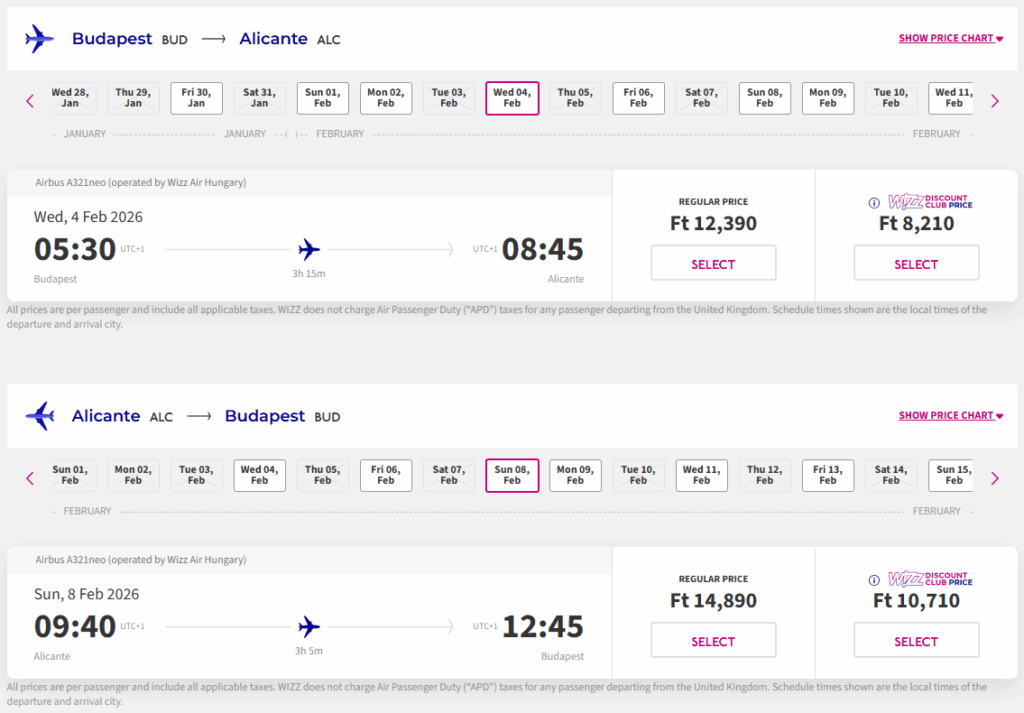The image size is (1024, 713).
Task: Select Wizz Discount Club price Ft 8,210
Action: [x=916, y=264]
